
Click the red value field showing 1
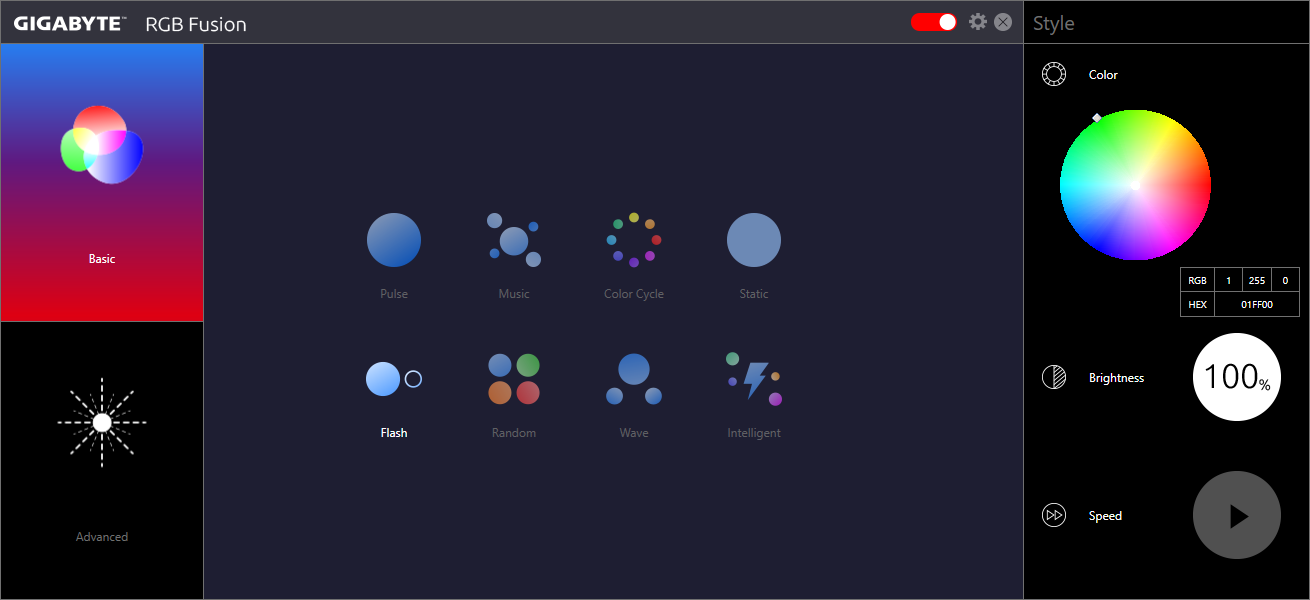tap(1228, 281)
